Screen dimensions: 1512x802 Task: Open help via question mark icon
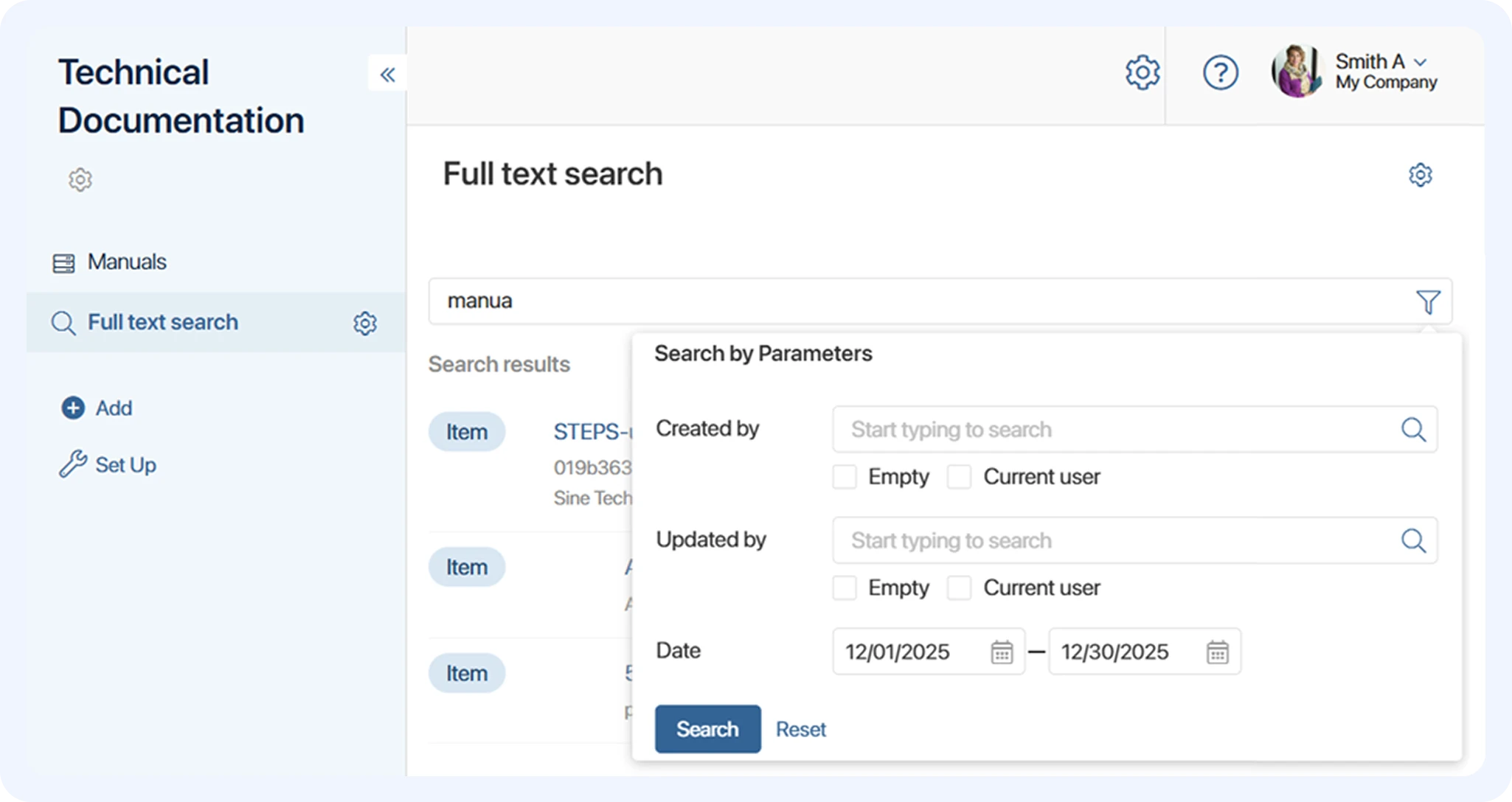(x=1221, y=73)
